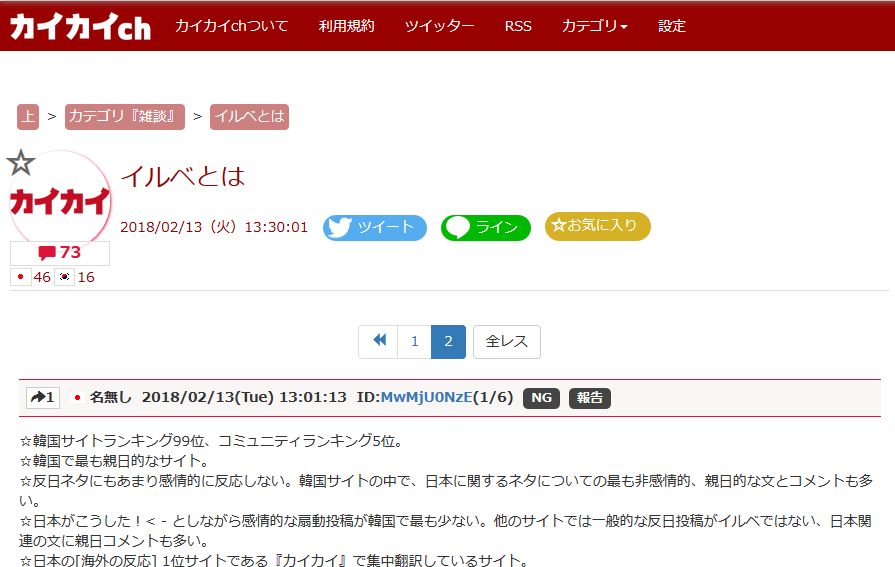Click the red comment count bubble 73
The height and width of the screenshot is (567, 895).
point(60,253)
